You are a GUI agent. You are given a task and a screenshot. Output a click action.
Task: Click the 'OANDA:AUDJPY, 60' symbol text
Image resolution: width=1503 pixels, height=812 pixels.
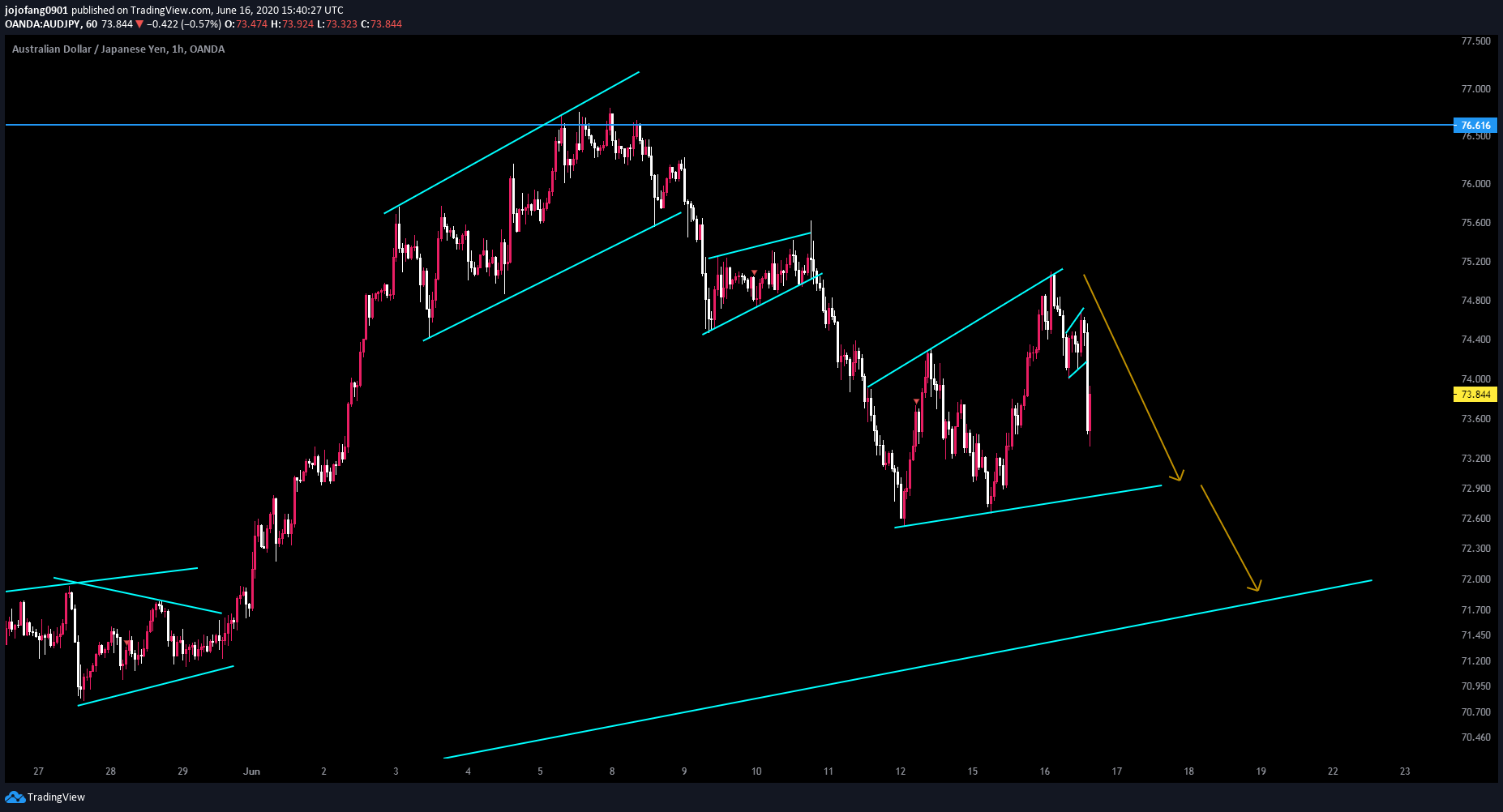coord(51,24)
